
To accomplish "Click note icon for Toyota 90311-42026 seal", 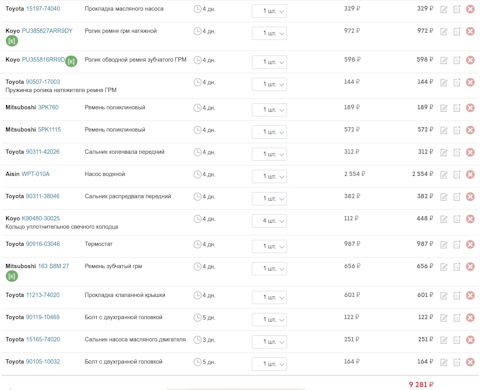I will (x=457, y=152).
